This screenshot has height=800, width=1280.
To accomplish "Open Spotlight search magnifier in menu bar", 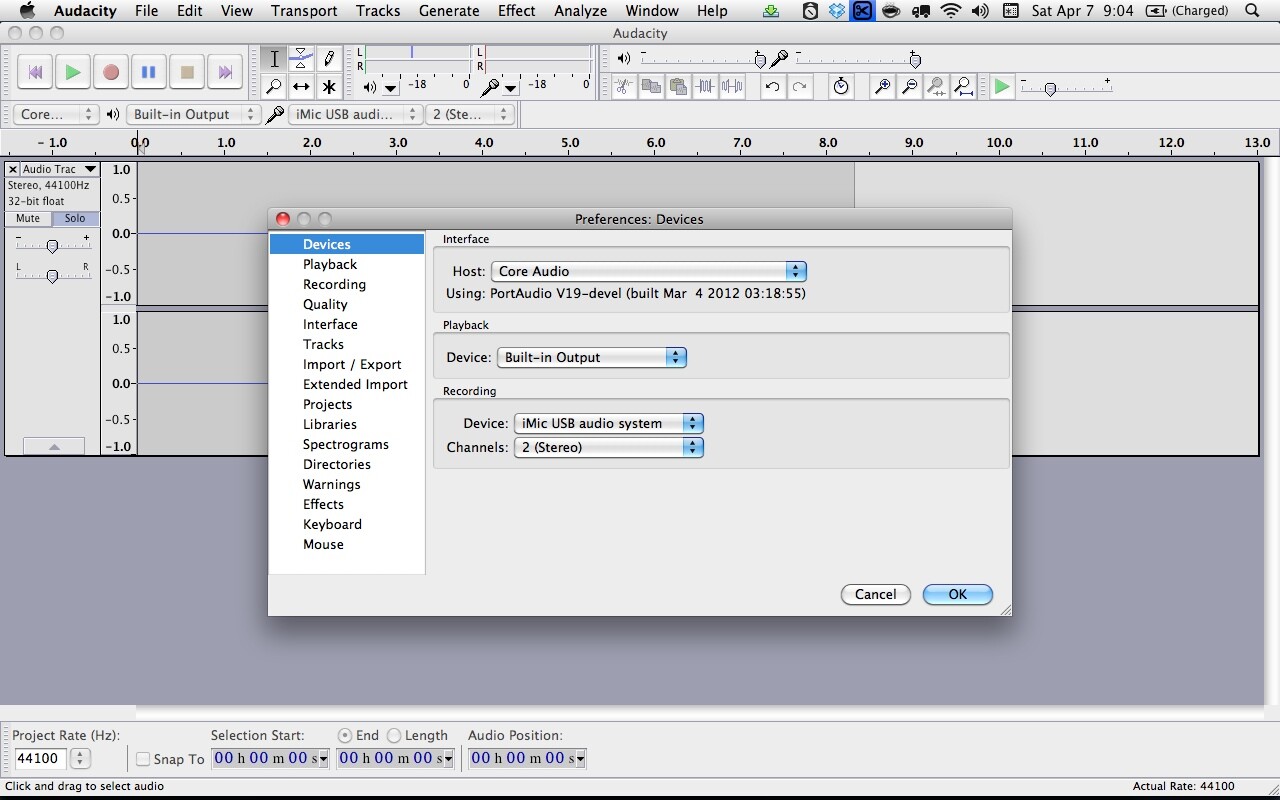I will (x=1252, y=11).
